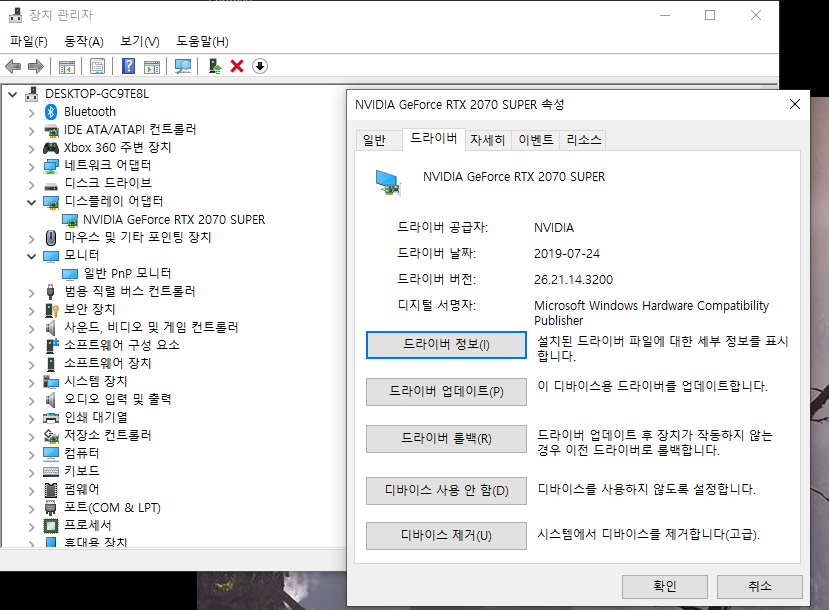The width and height of the screenshot is (829, 610).
Task: Click the 인쇄 대기열 printer icon
Action: 51,418
